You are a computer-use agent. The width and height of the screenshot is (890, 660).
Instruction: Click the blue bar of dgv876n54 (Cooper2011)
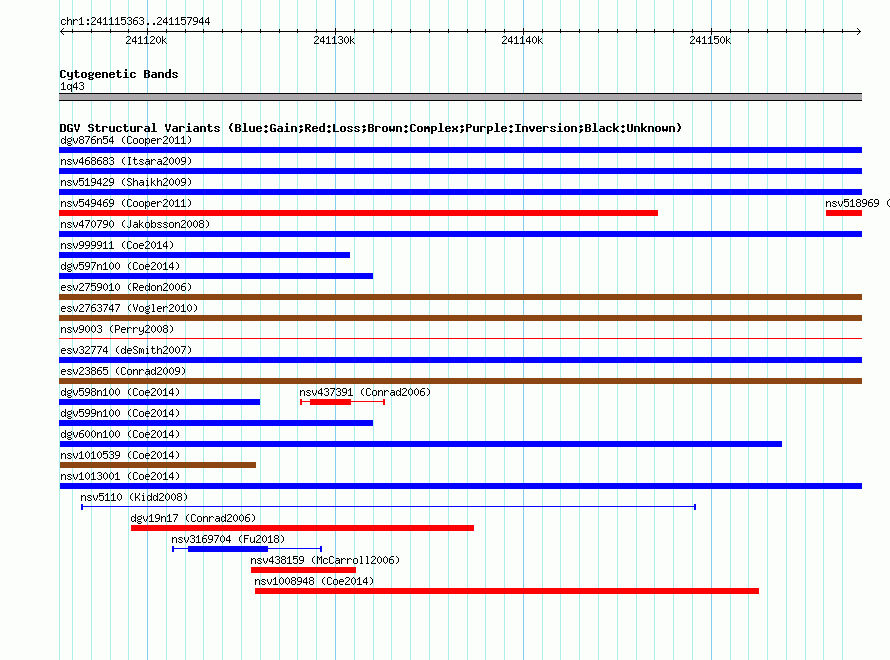coord(460,150)
